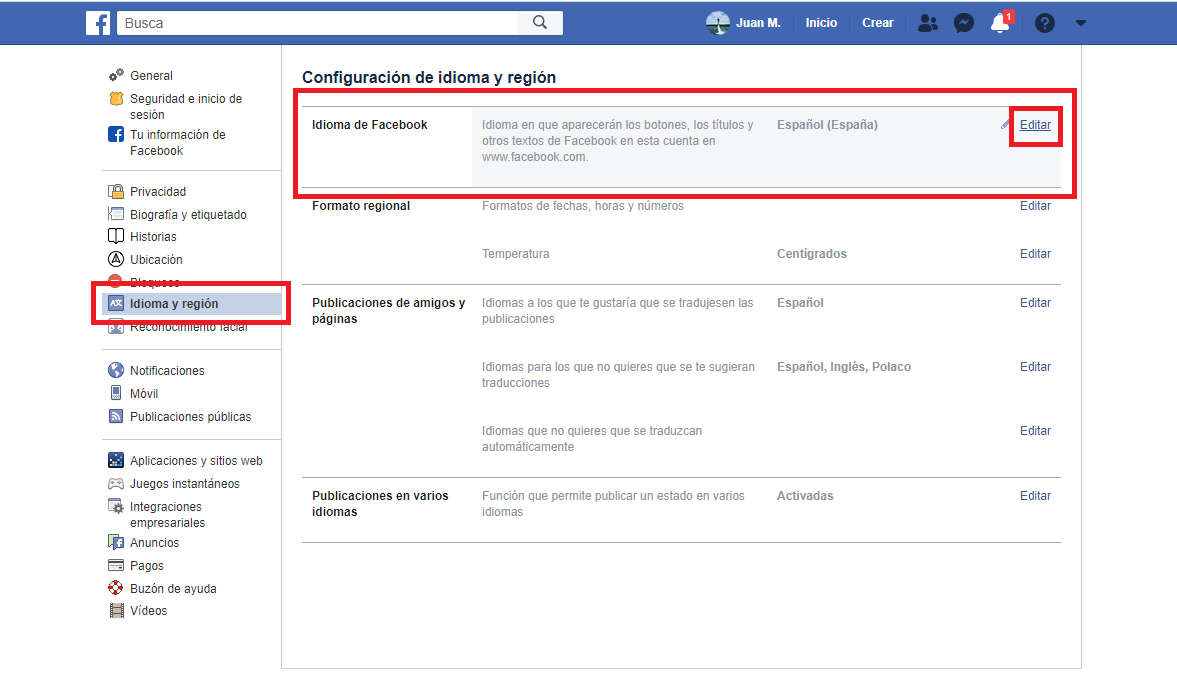Open Aplicaciones y sitios web settings
This screenshot has width=1177, height=676.
click(x=197, y=461)
